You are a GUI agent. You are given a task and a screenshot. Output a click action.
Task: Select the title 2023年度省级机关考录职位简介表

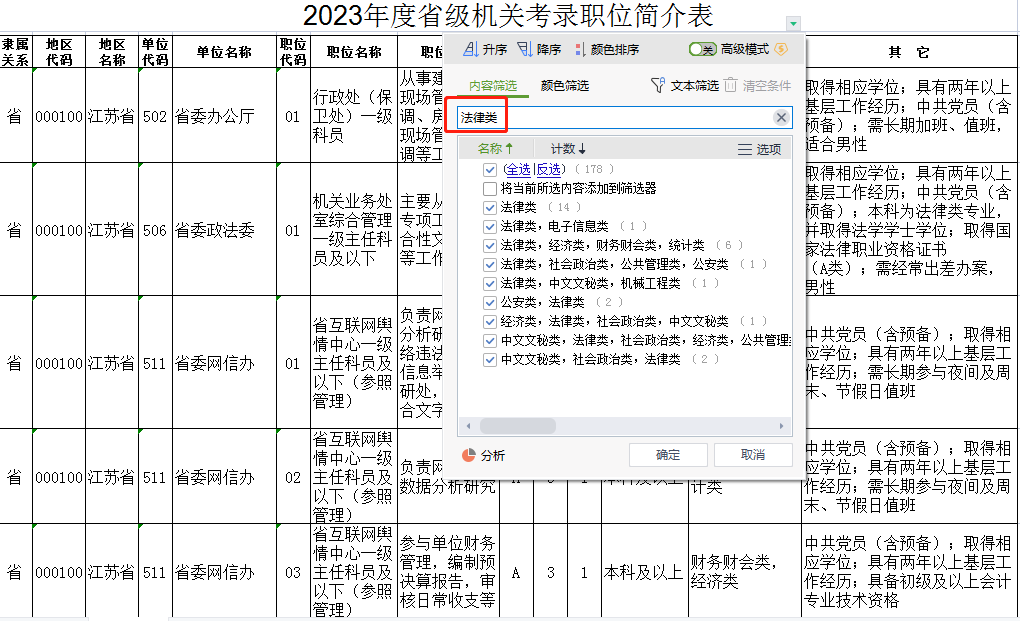(x=508, y=16)
